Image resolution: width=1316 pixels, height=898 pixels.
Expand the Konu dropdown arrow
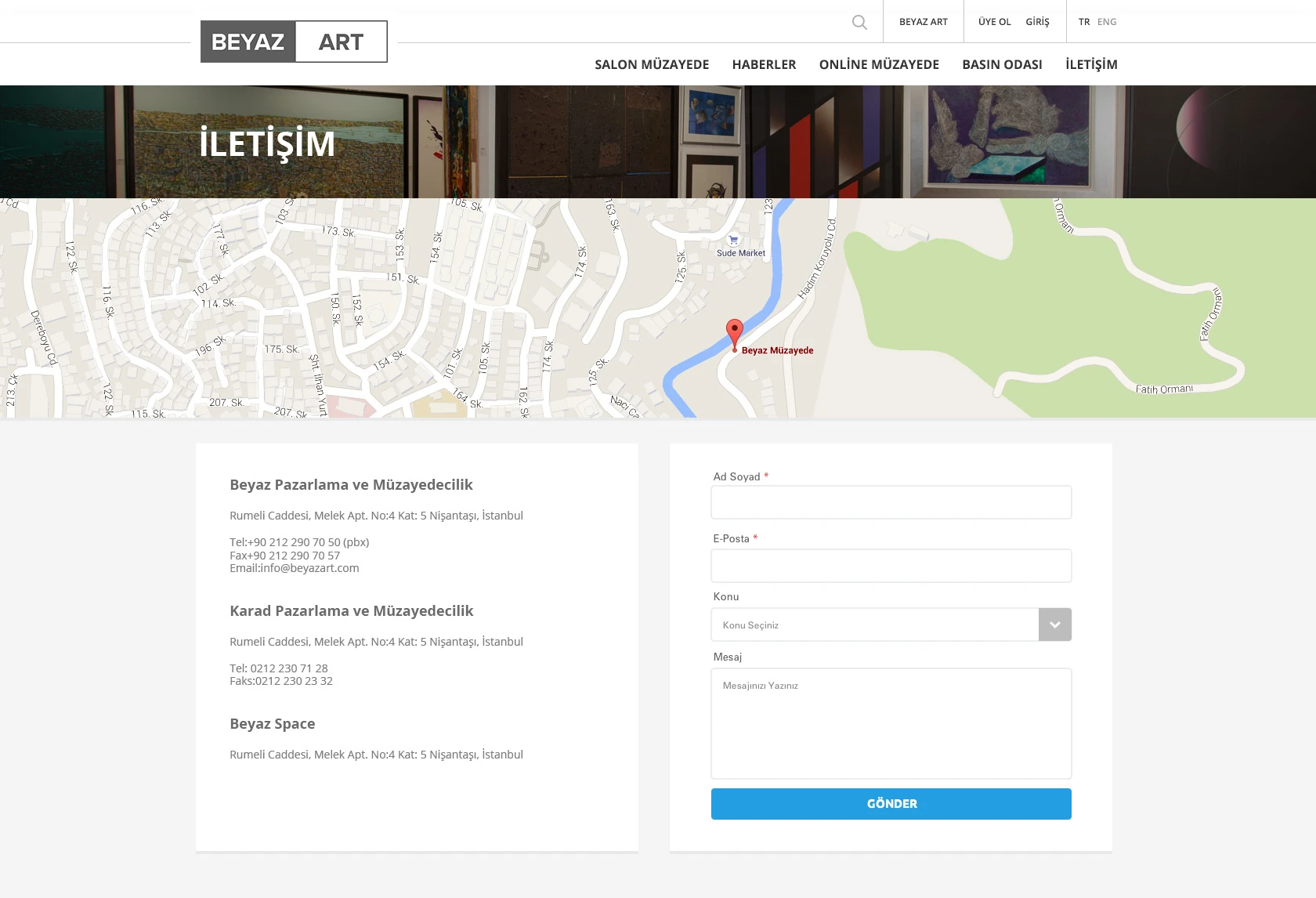click(x=1055, y=625)
